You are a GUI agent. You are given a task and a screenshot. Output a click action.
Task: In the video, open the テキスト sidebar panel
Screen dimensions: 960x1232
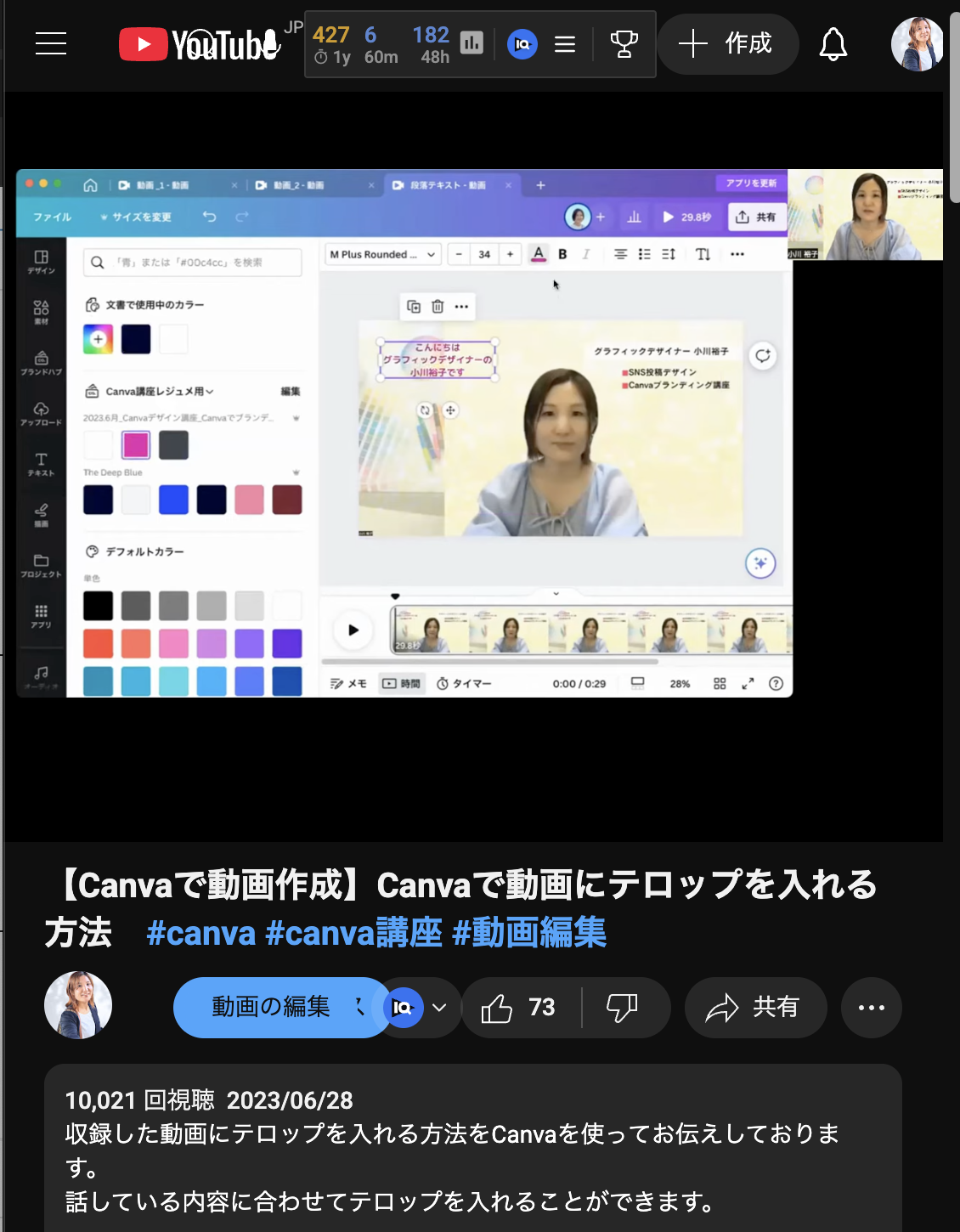coord(41,464)
